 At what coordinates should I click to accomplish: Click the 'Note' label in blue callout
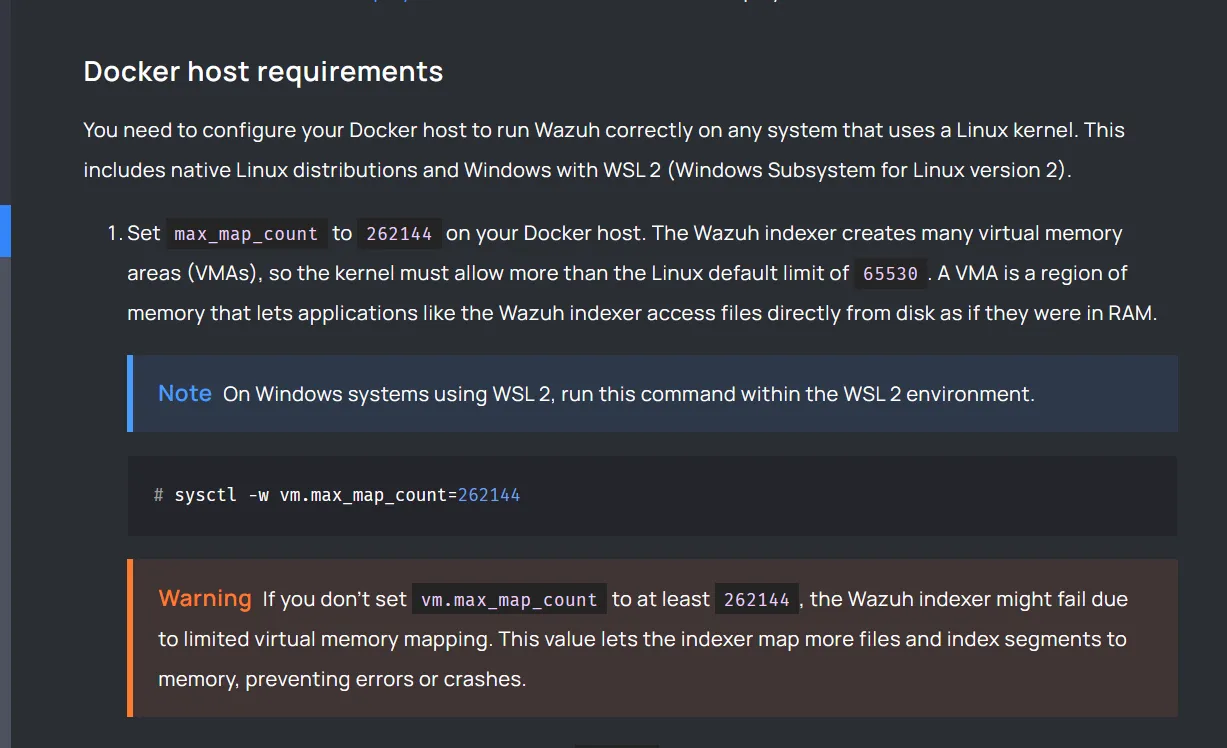pos(185,394)
